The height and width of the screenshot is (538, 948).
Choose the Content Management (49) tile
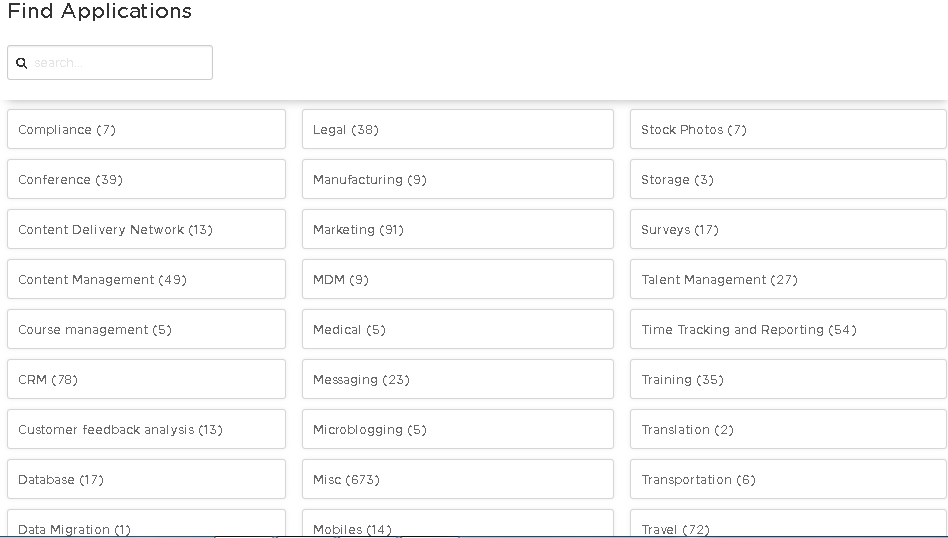pyautogui.click(x=146, y=280)
